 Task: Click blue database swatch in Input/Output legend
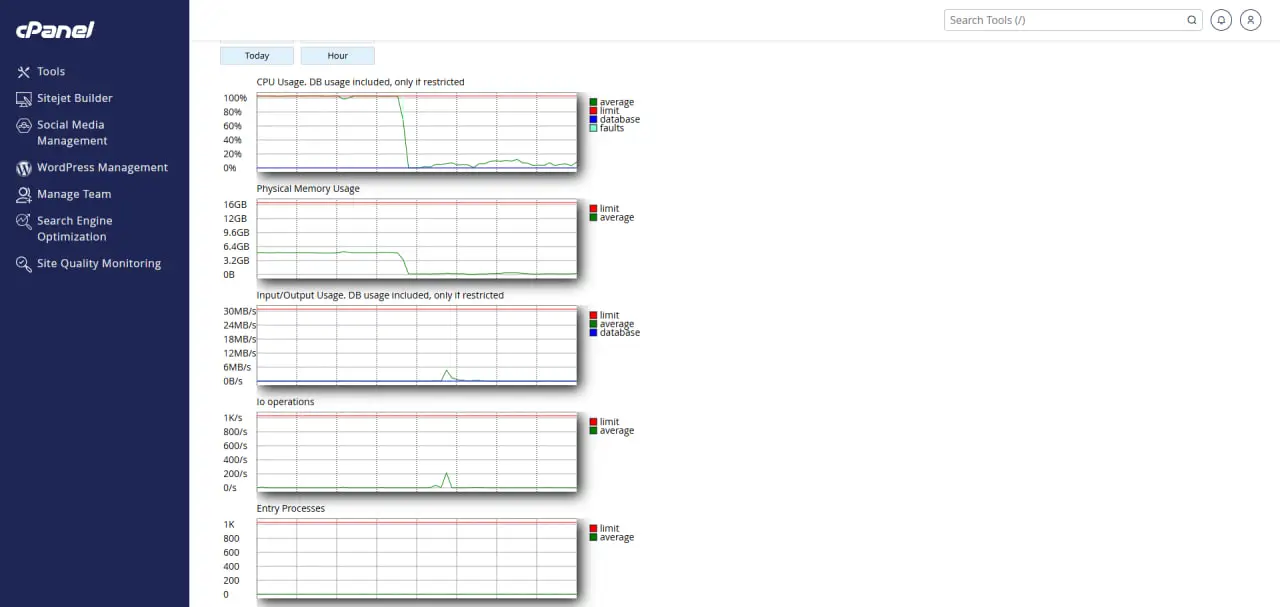[x=593, y=333]
